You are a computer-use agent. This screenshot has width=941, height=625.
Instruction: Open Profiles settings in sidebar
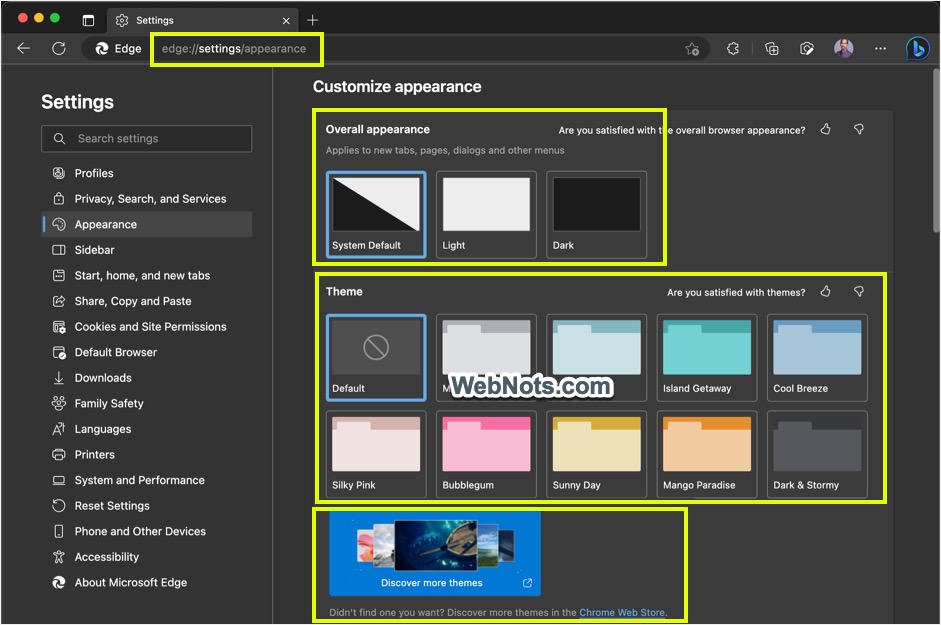(x=94, y=173)
